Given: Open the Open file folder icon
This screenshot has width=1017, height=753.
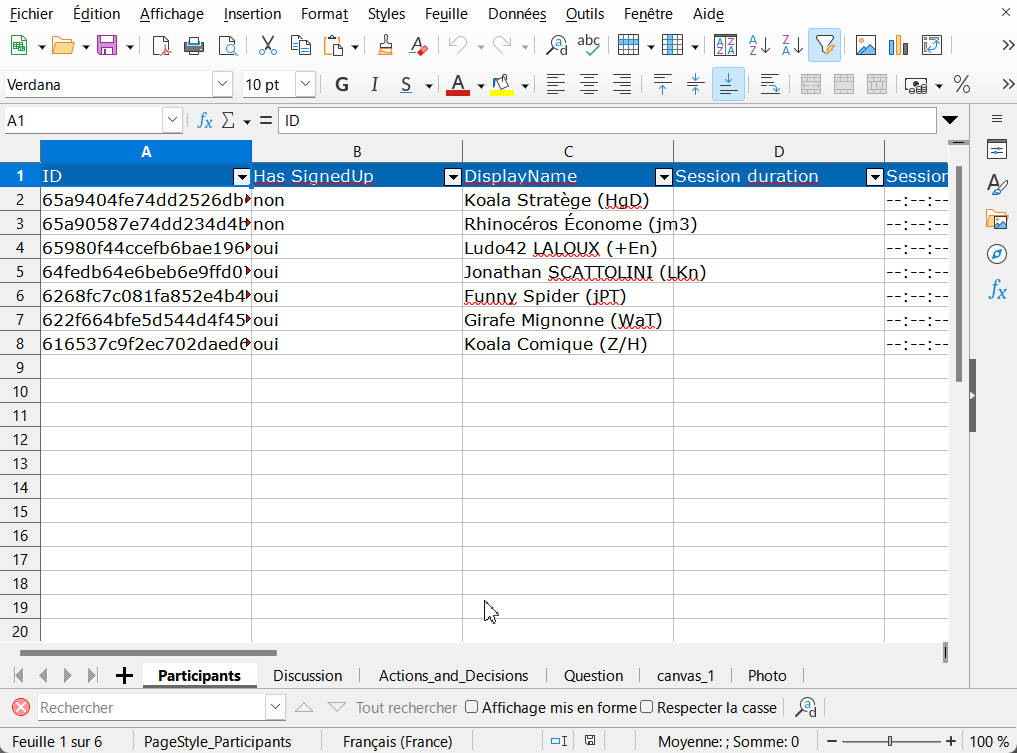Looking at the screenshot, I should (x=63, y=45).
